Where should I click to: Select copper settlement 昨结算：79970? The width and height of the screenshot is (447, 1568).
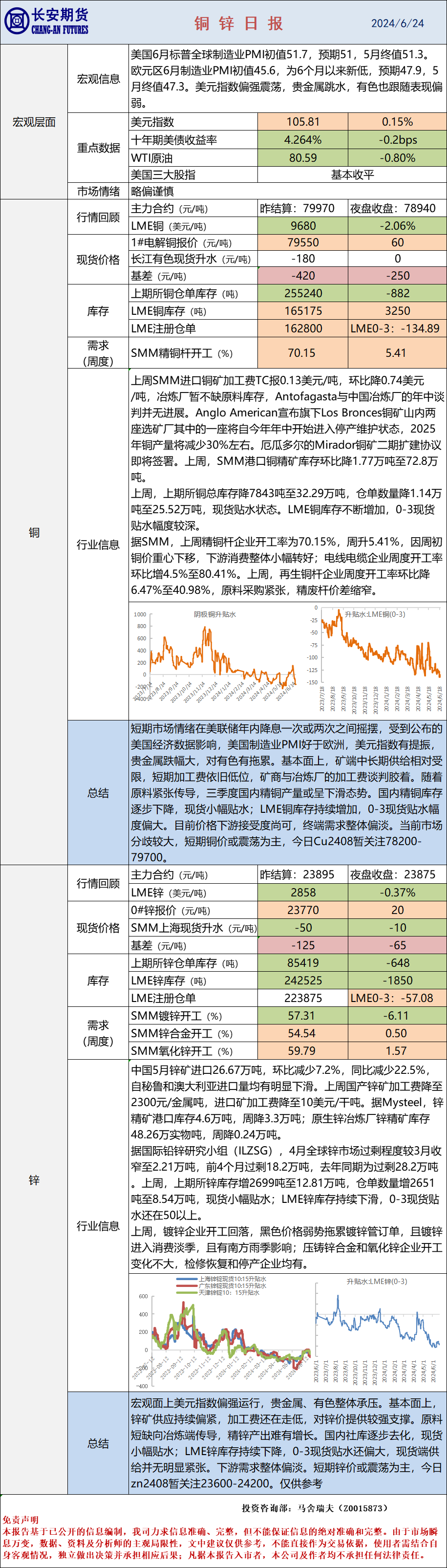tap(303, 208)
